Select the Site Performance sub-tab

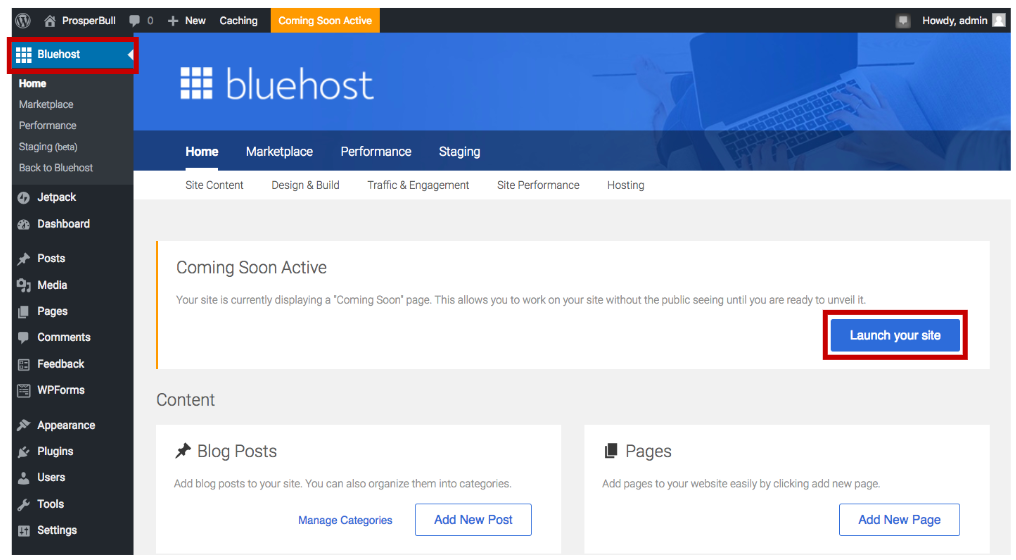[538, 185]
